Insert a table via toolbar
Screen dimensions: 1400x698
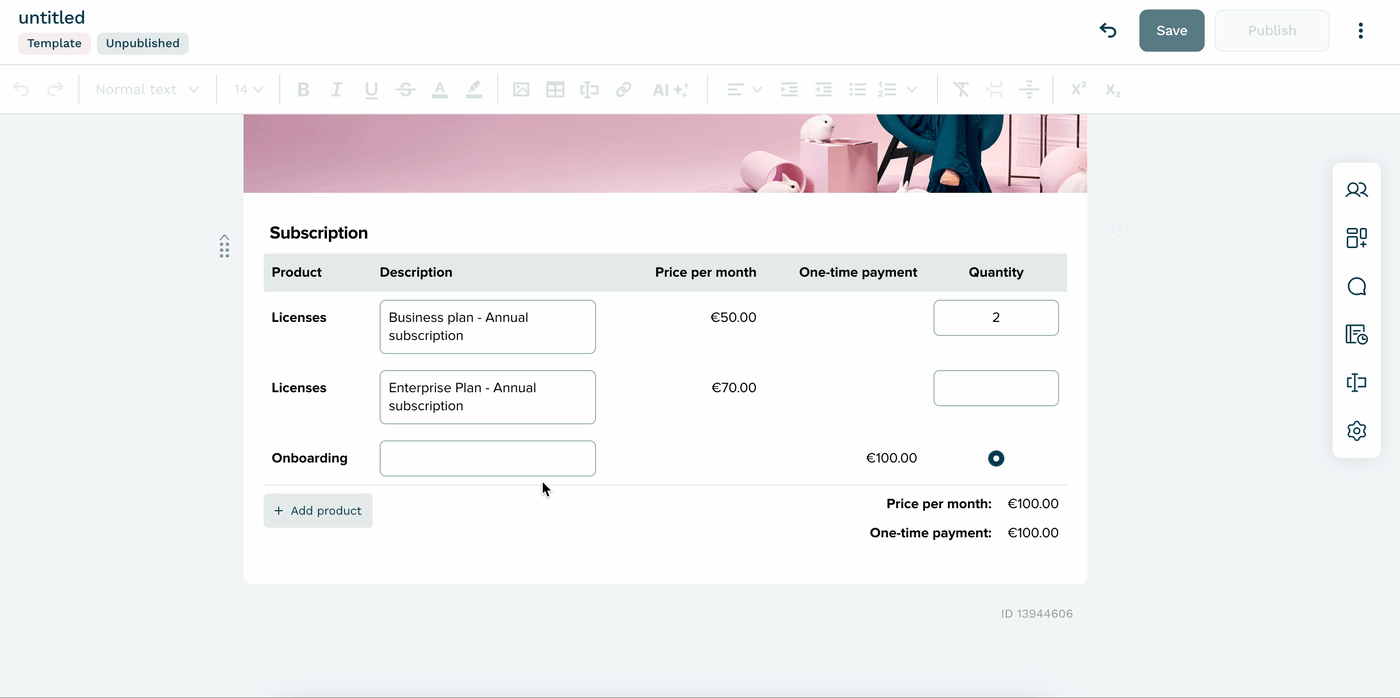tap(555, 89)
